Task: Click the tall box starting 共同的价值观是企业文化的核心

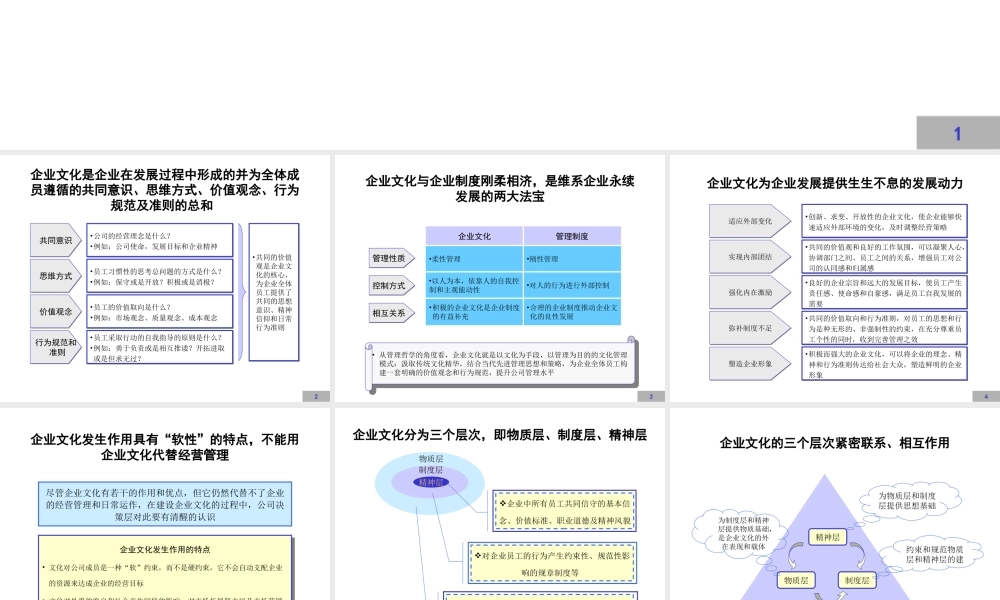Action: click(x=274, y=292)
